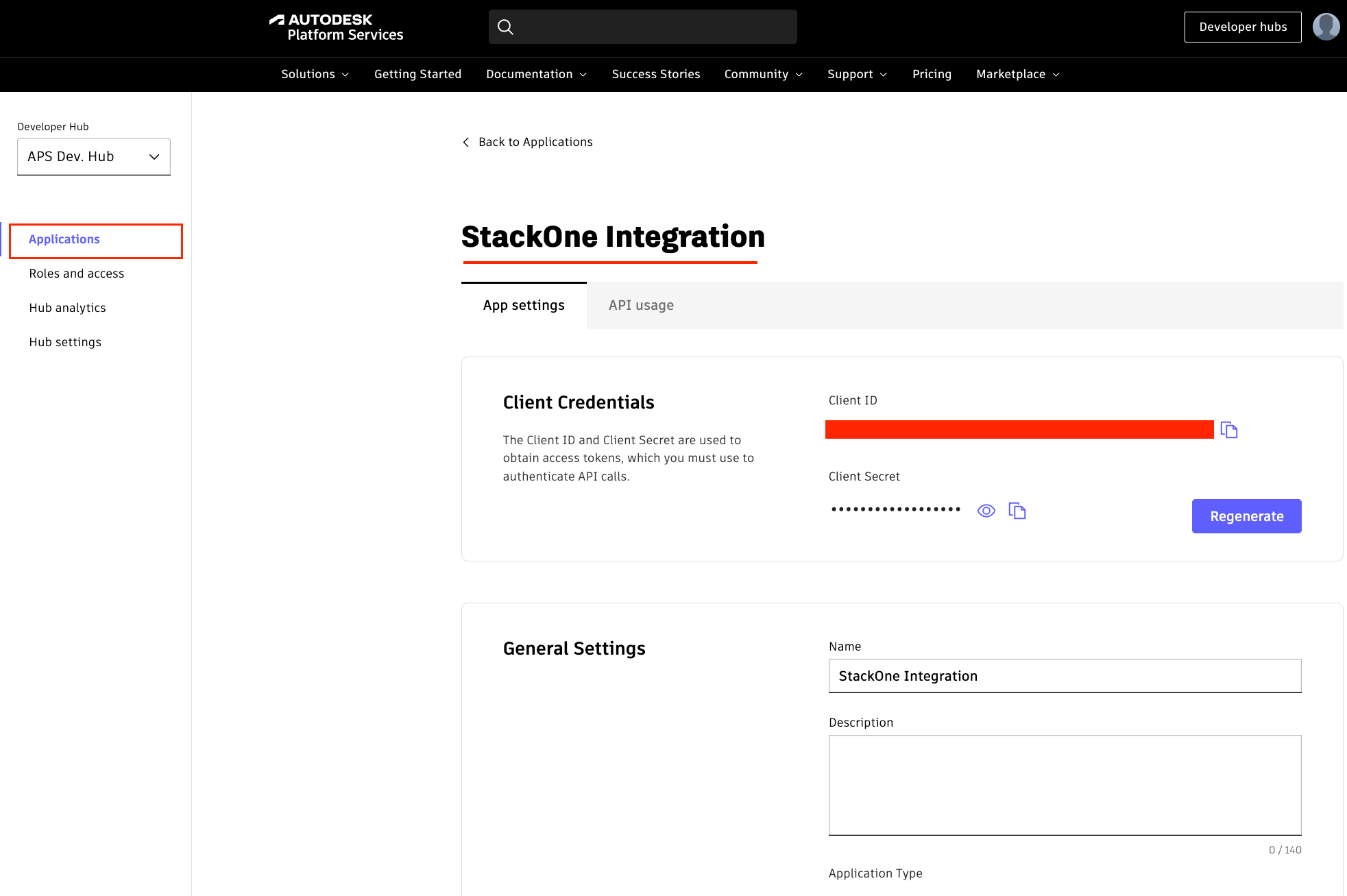Open Hub settings

65,342
